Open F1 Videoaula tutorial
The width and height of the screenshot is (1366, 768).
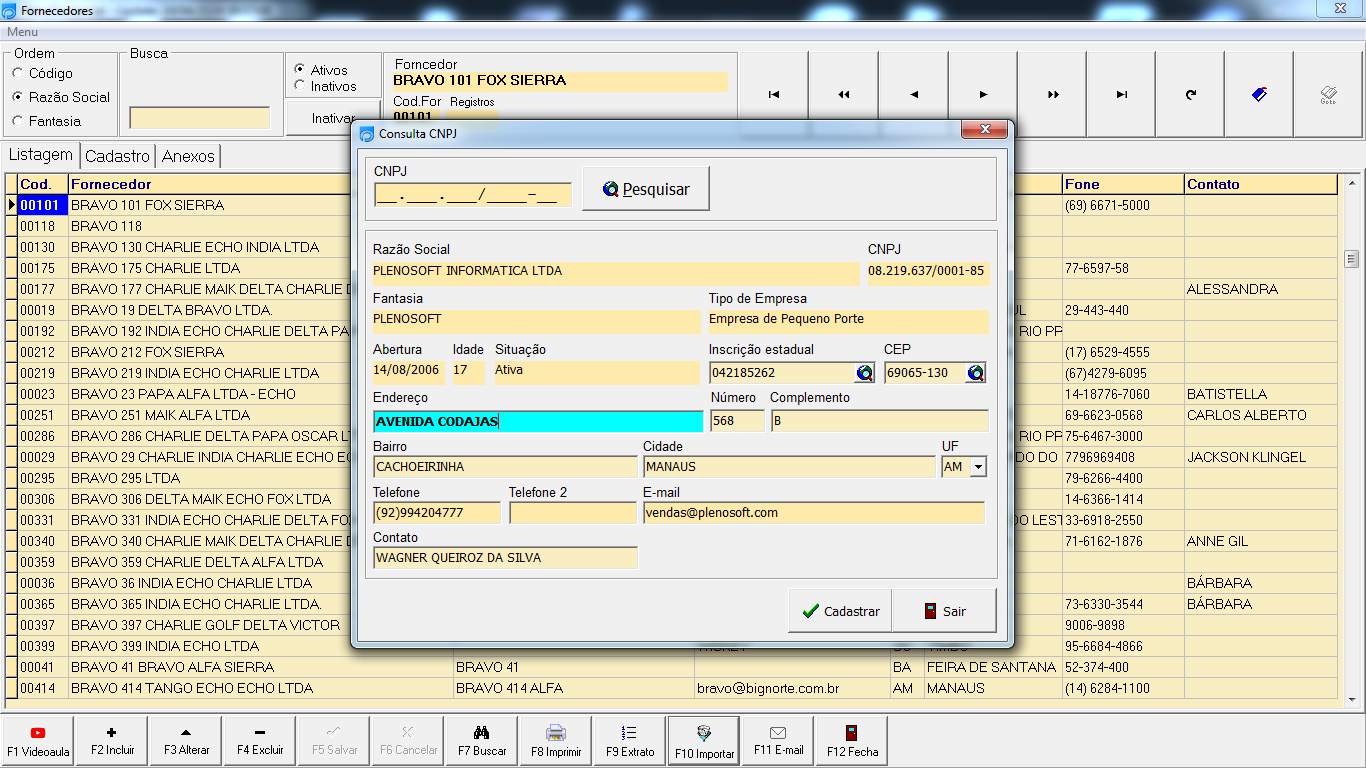pyautogui.click(x=38, y=740)
